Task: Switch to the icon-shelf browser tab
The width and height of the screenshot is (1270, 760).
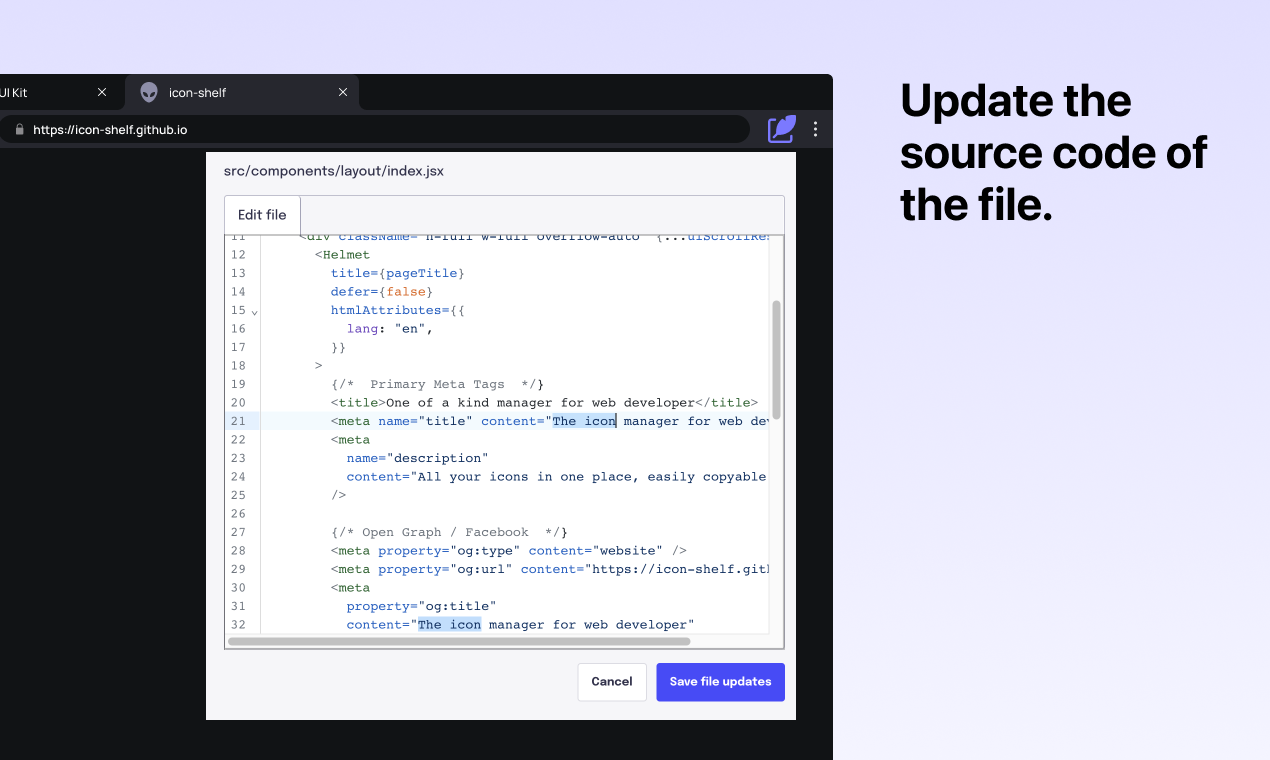Action: [x=242, y=92]
